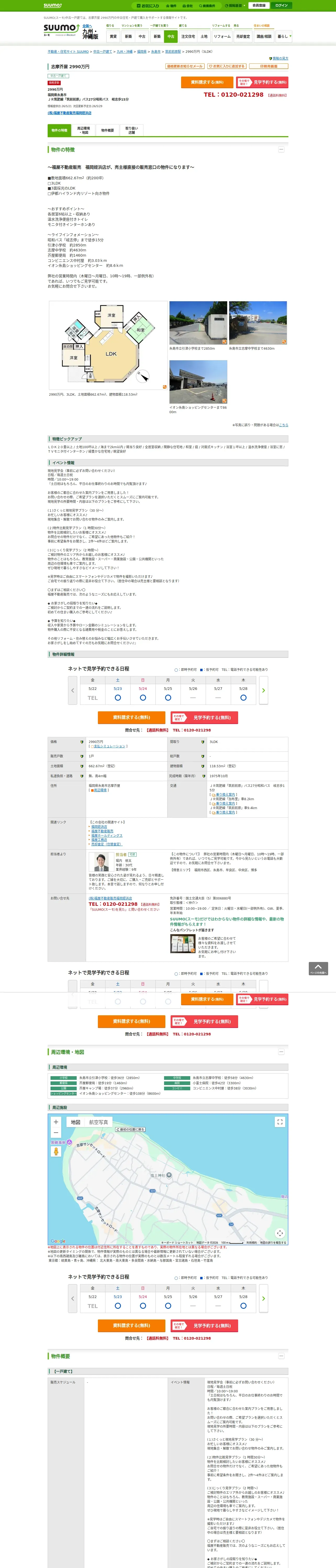Viewport: 336px width, 1568px height.
Task: Click the help icon beside 建物面積
Action: point(203,766)
